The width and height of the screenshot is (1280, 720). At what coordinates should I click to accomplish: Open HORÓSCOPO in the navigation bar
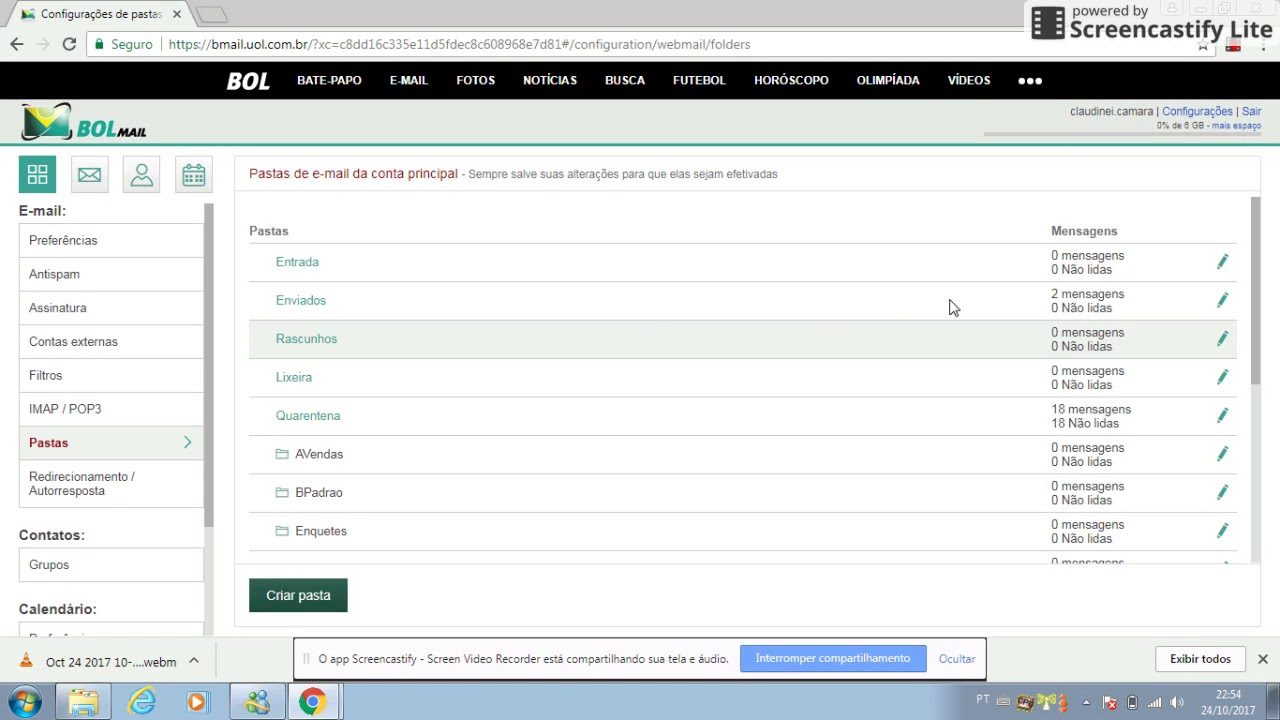pos(791,80)
